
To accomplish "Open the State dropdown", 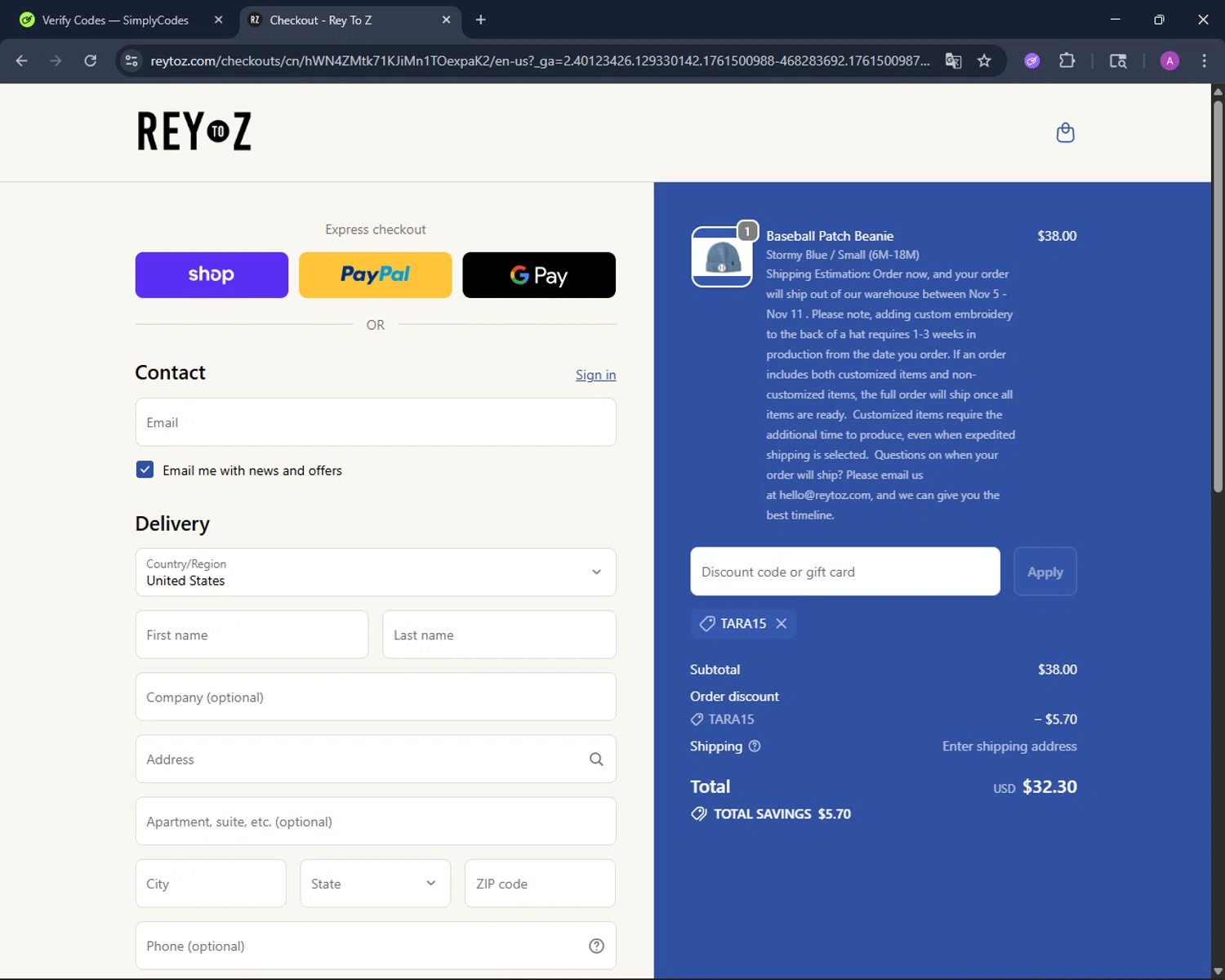I will pyautogui.click(x=375, y=883).
